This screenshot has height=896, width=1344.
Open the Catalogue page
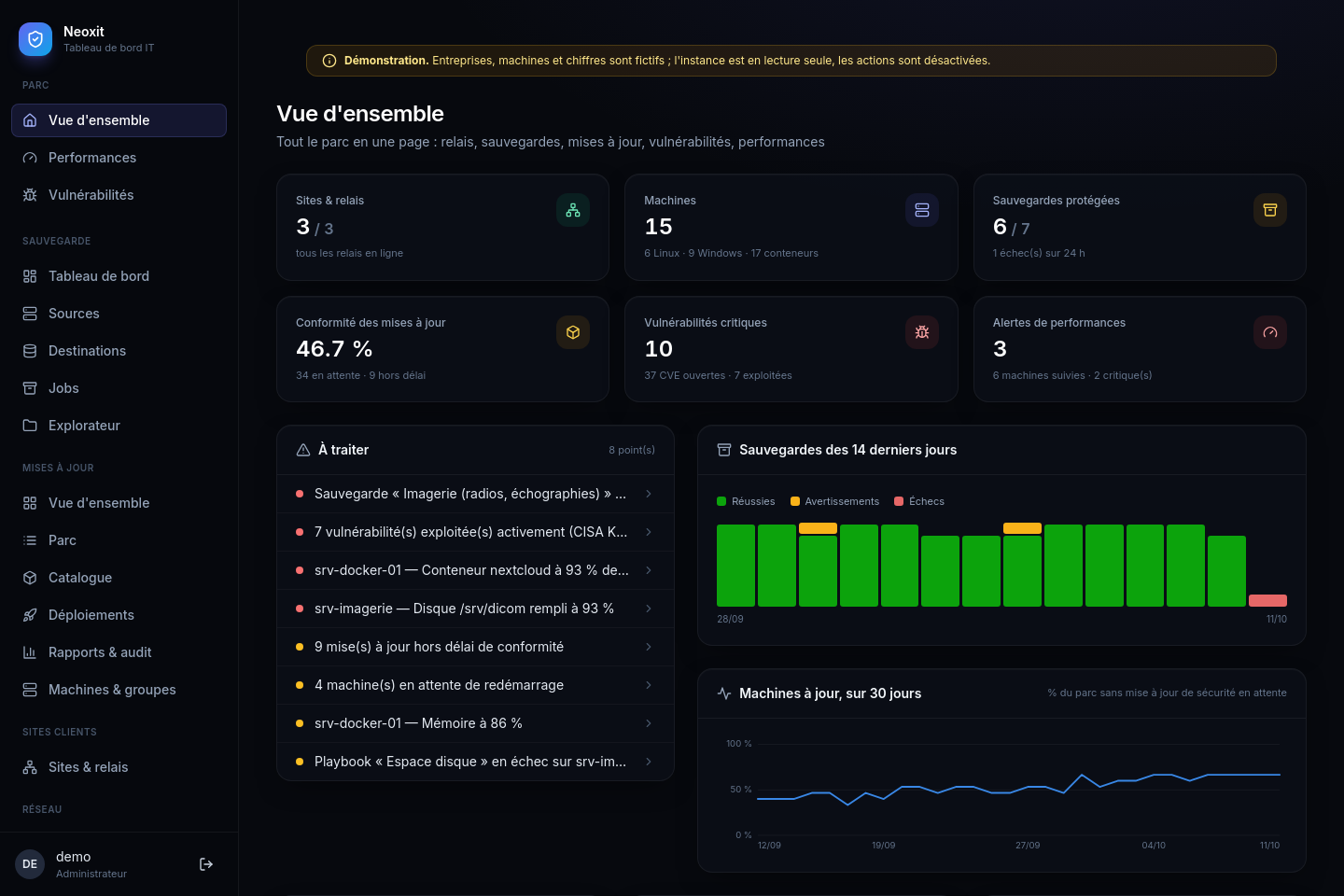coord(119,578)
